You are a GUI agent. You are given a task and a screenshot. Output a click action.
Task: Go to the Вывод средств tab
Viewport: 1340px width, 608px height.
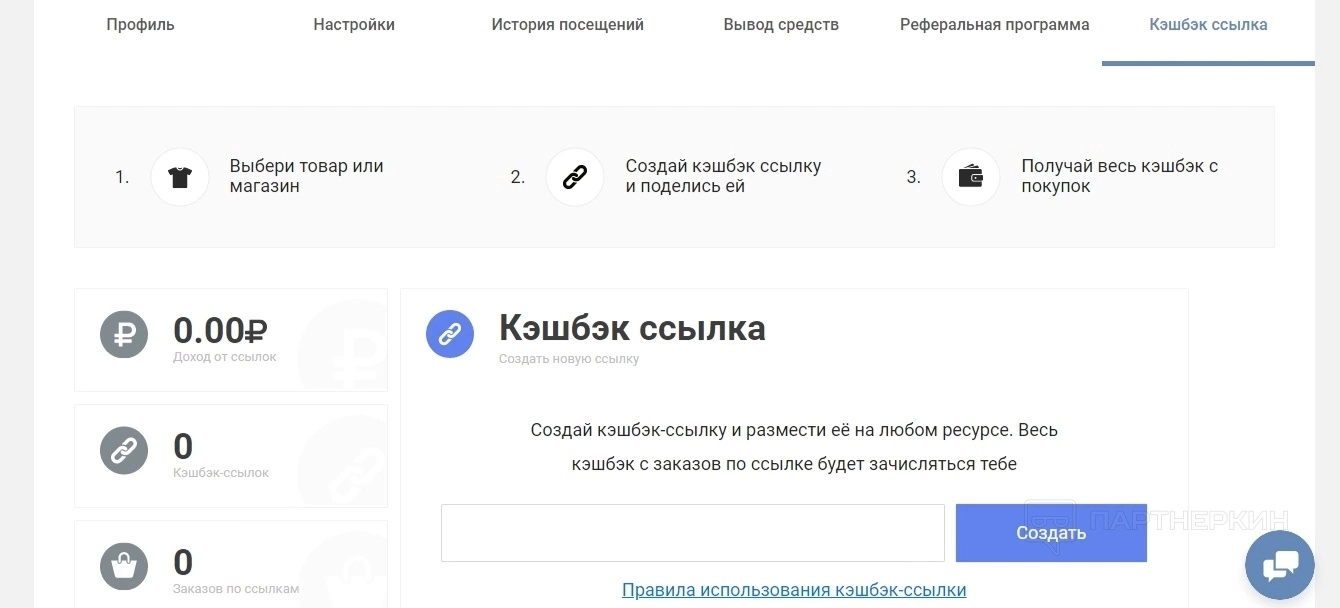781,25
